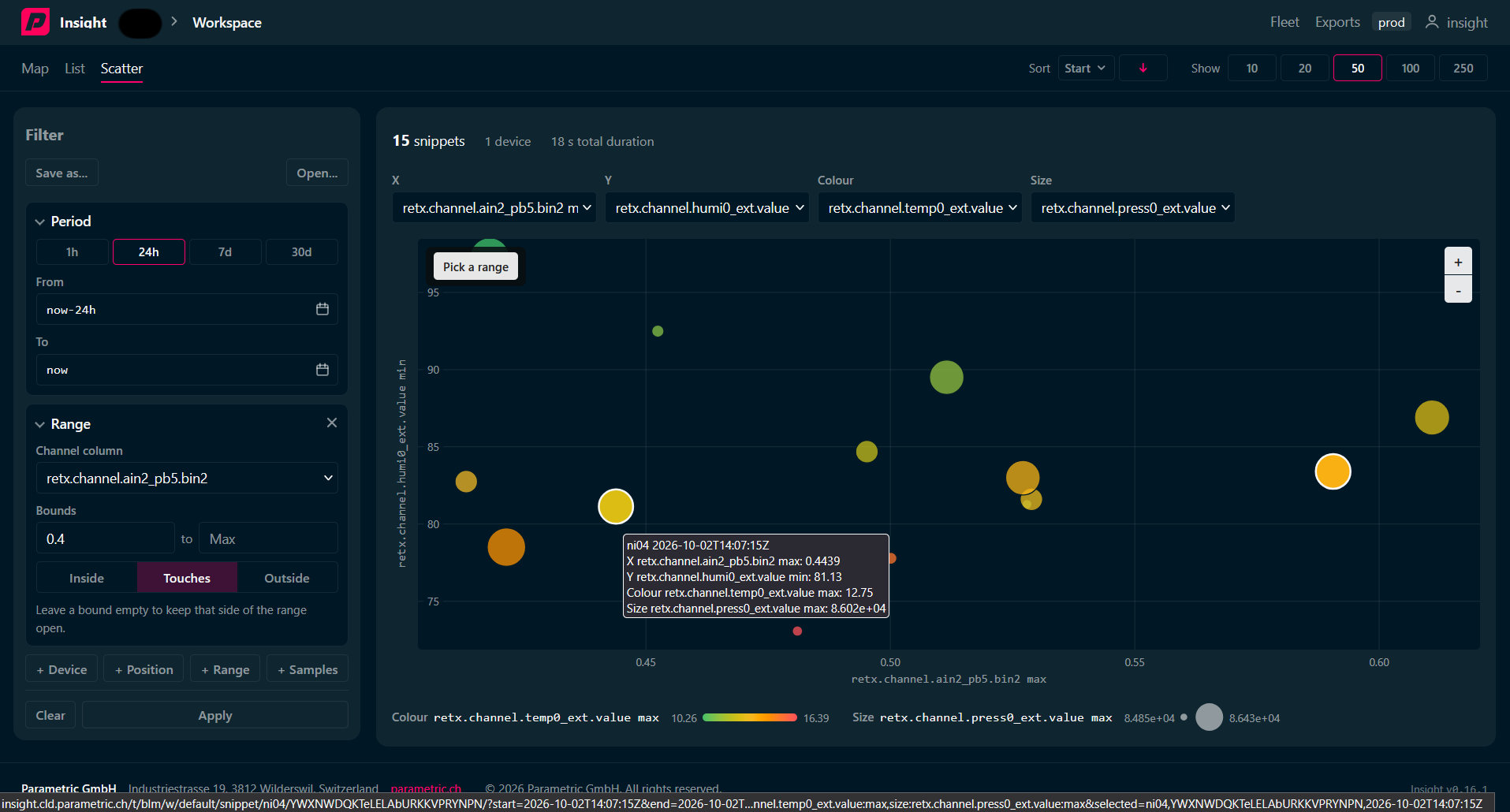Collapse the Period section
The height and width of the screenshot is (812, 1510).
(x=39, y=222)
